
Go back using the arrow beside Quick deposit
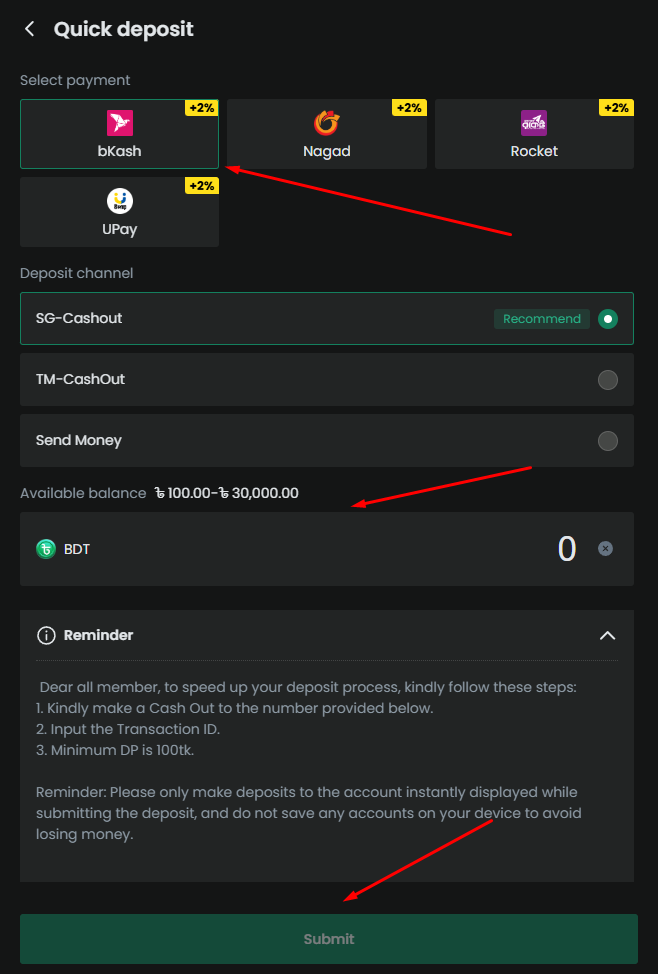click(29, 29)
